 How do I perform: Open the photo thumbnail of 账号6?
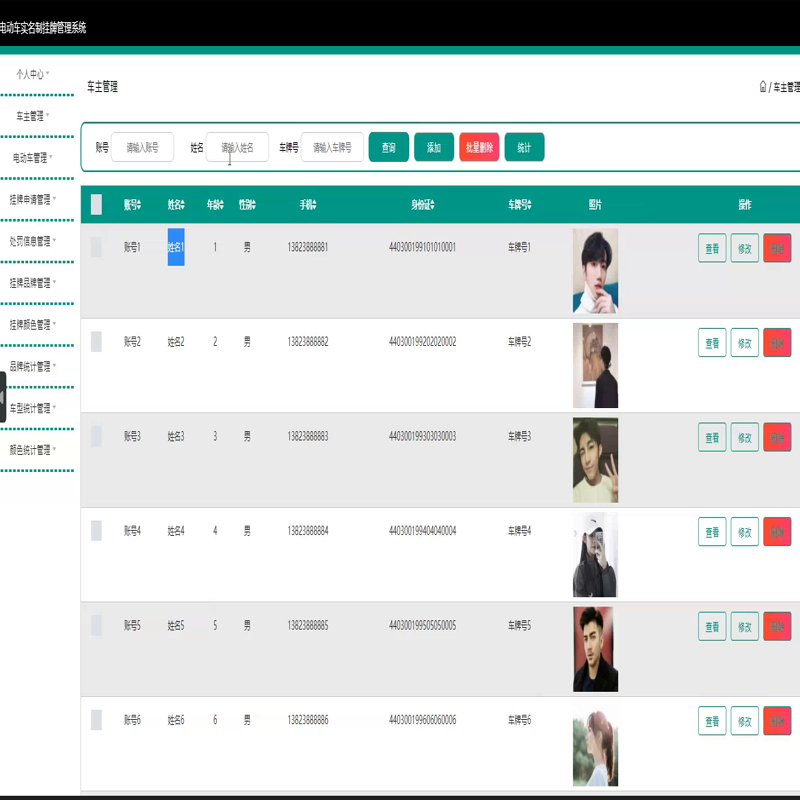click(x=595, y=743)
